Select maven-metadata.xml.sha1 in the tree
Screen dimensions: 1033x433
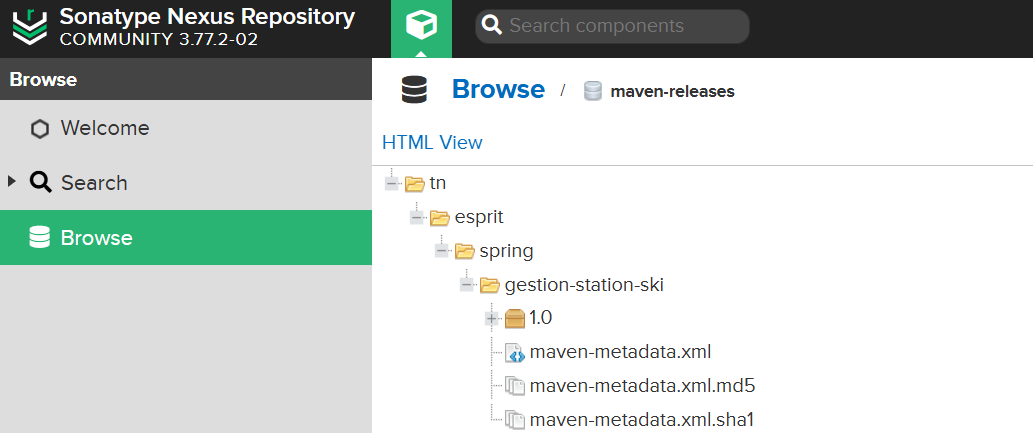641,420
